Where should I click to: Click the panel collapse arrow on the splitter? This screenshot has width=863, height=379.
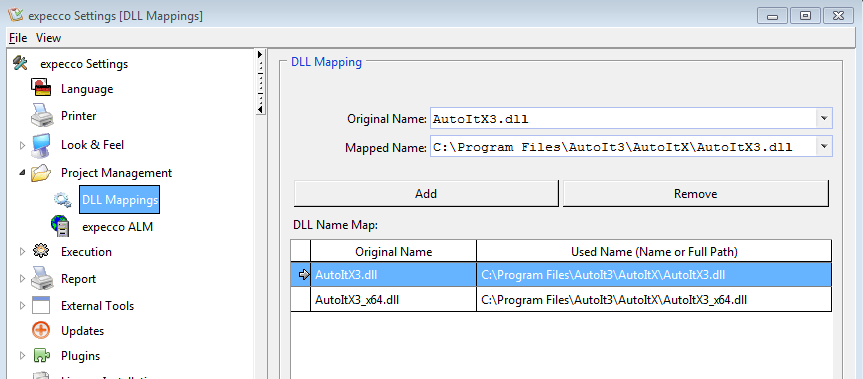(260, 109)
